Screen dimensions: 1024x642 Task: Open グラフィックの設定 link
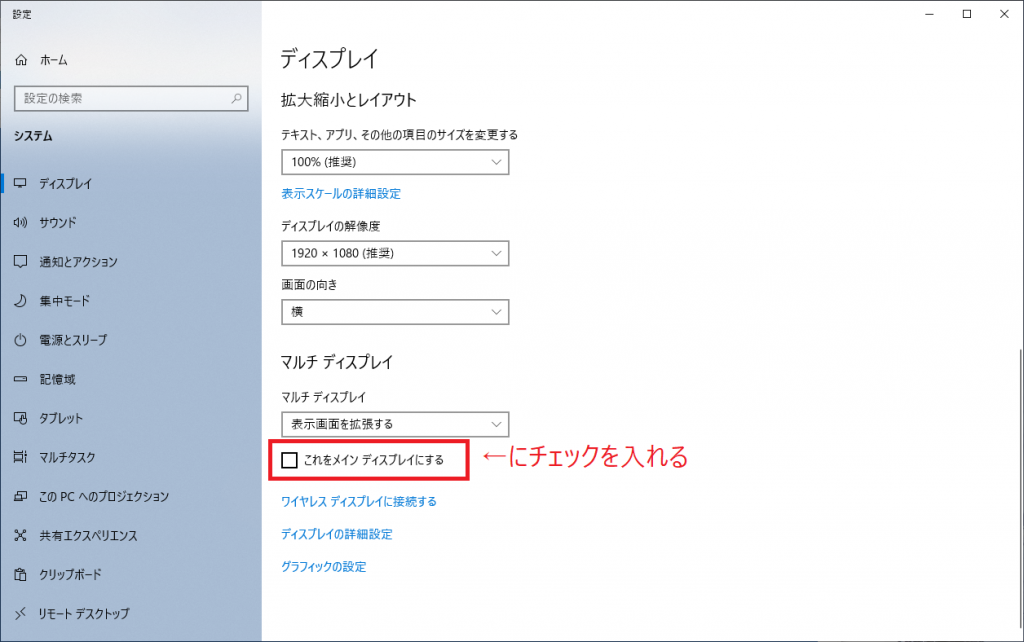(x=323, y=567)
